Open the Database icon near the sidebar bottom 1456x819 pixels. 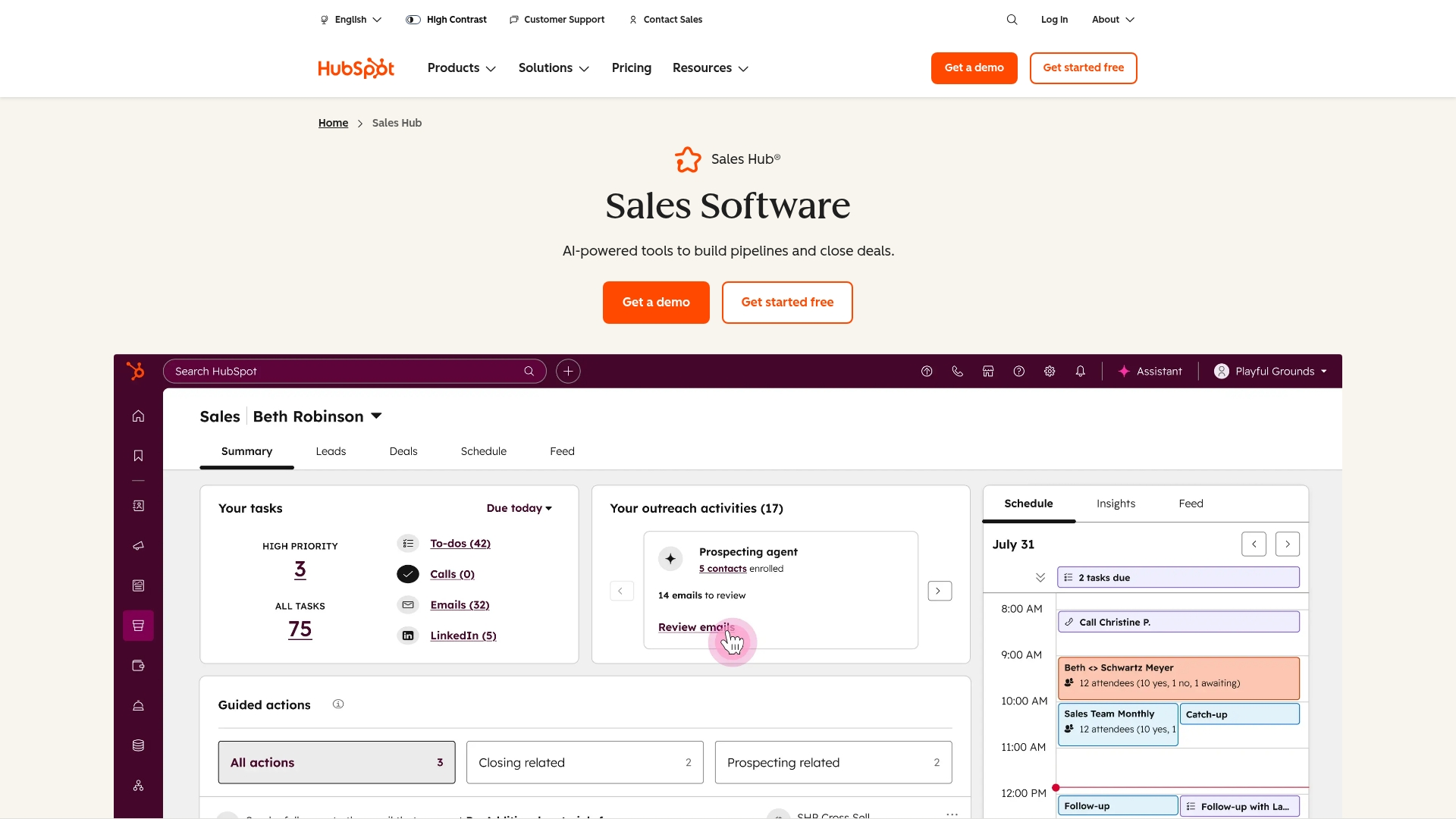tap(138, 745)
